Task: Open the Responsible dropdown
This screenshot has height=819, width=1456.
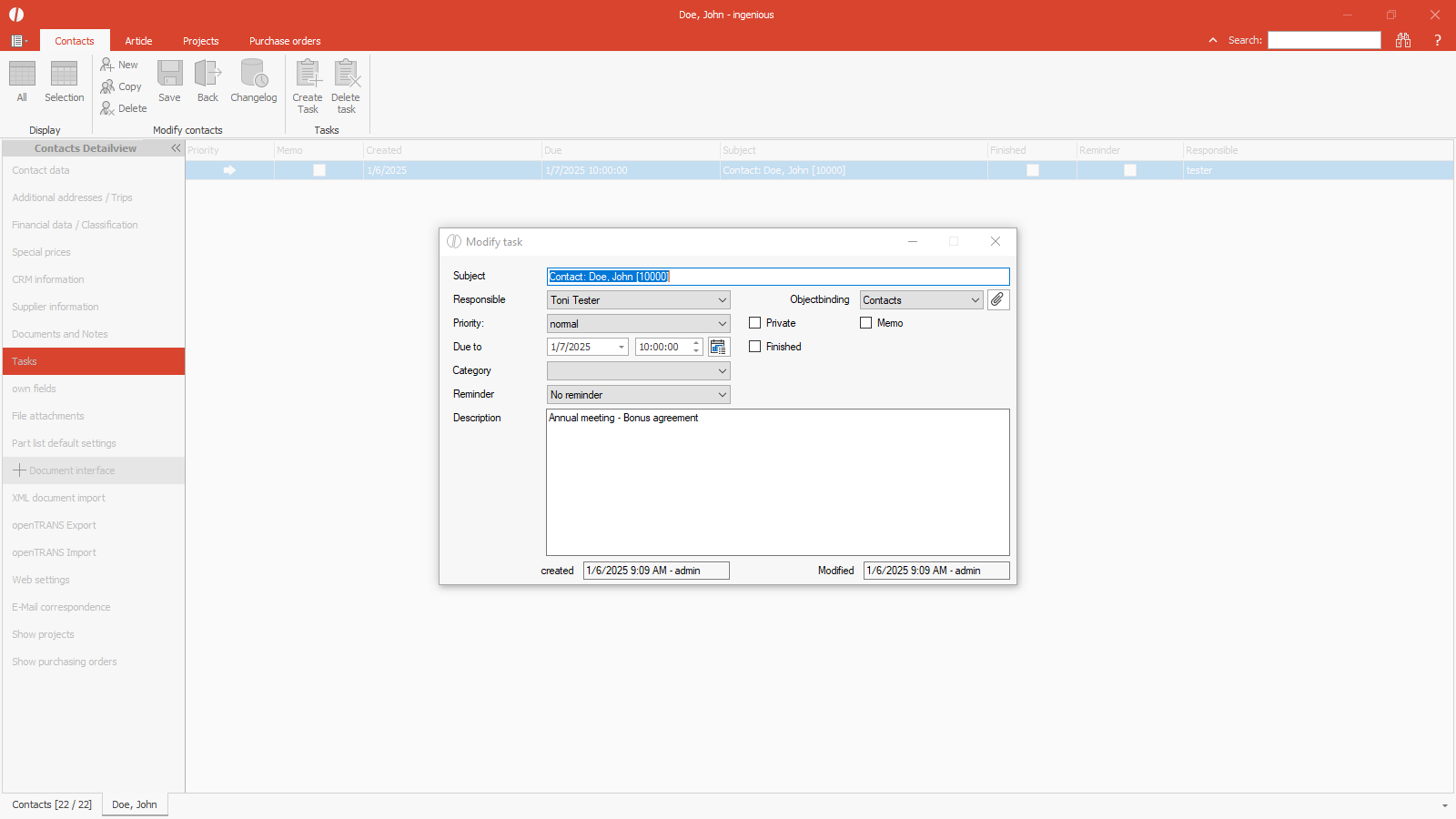Action: click(722, 300)
